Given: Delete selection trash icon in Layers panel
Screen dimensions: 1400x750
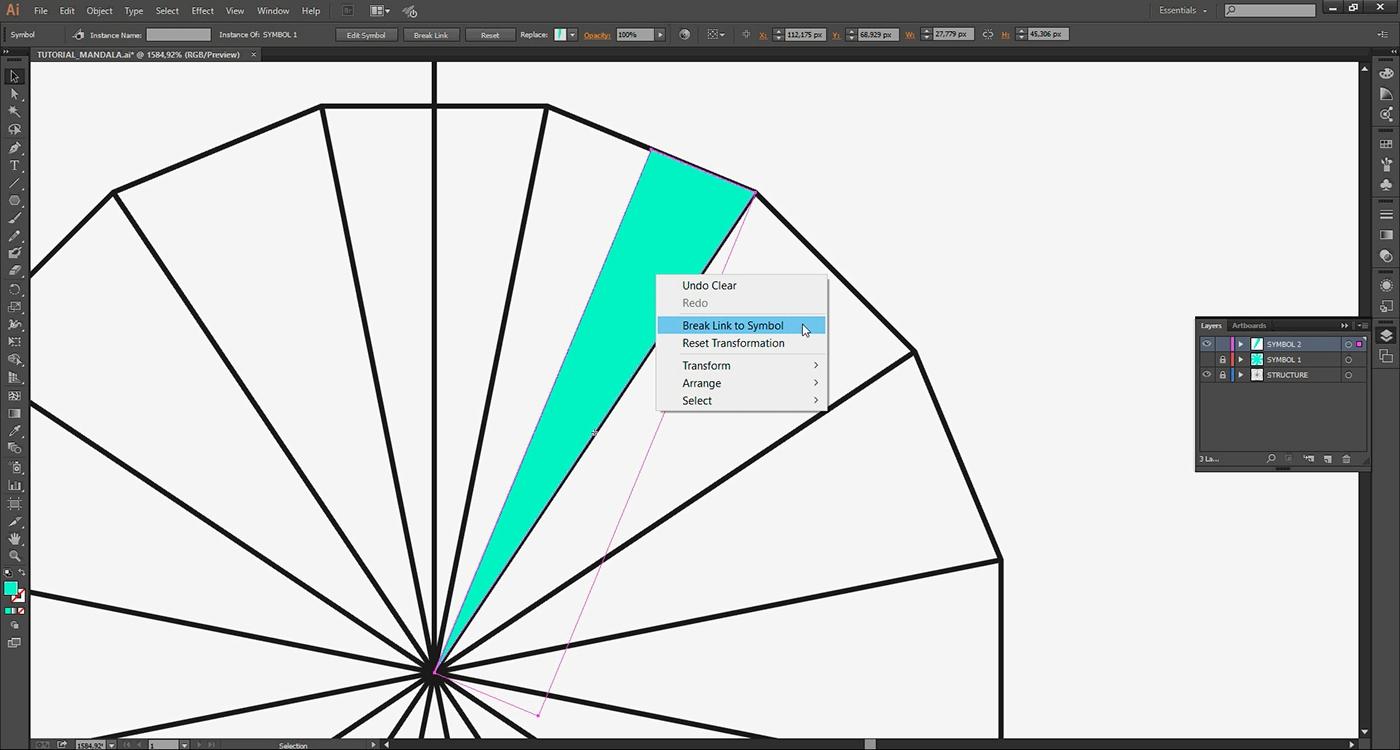Looking at the screenshot, I should pos(1346,459).
